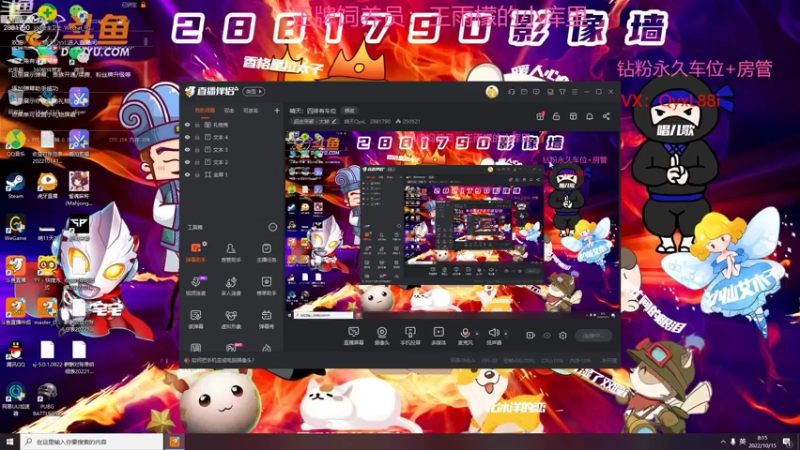Toggle the lock on 礼物榜 layer

point(197,124)
